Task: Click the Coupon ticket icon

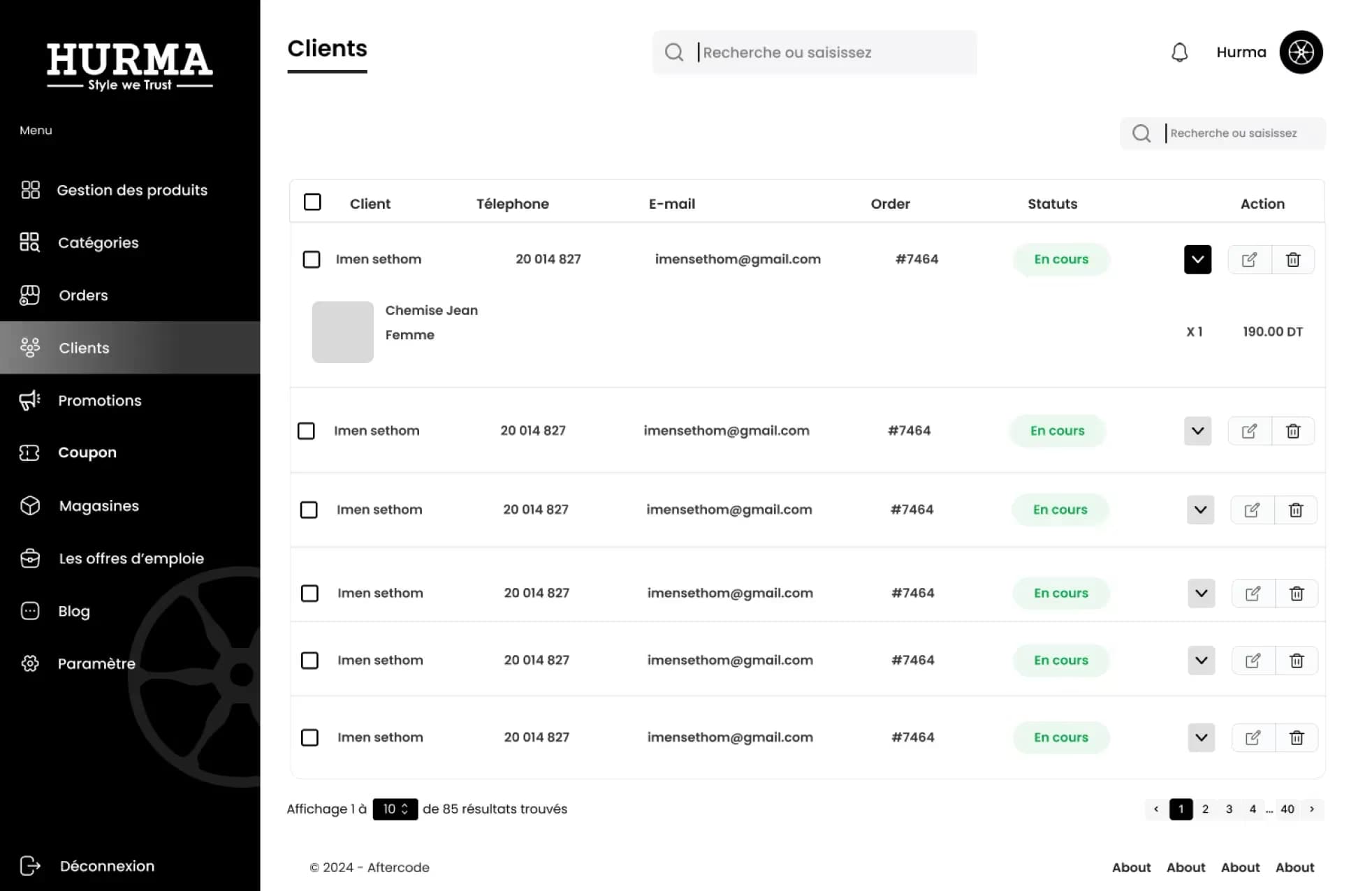Action: (29, 452)
